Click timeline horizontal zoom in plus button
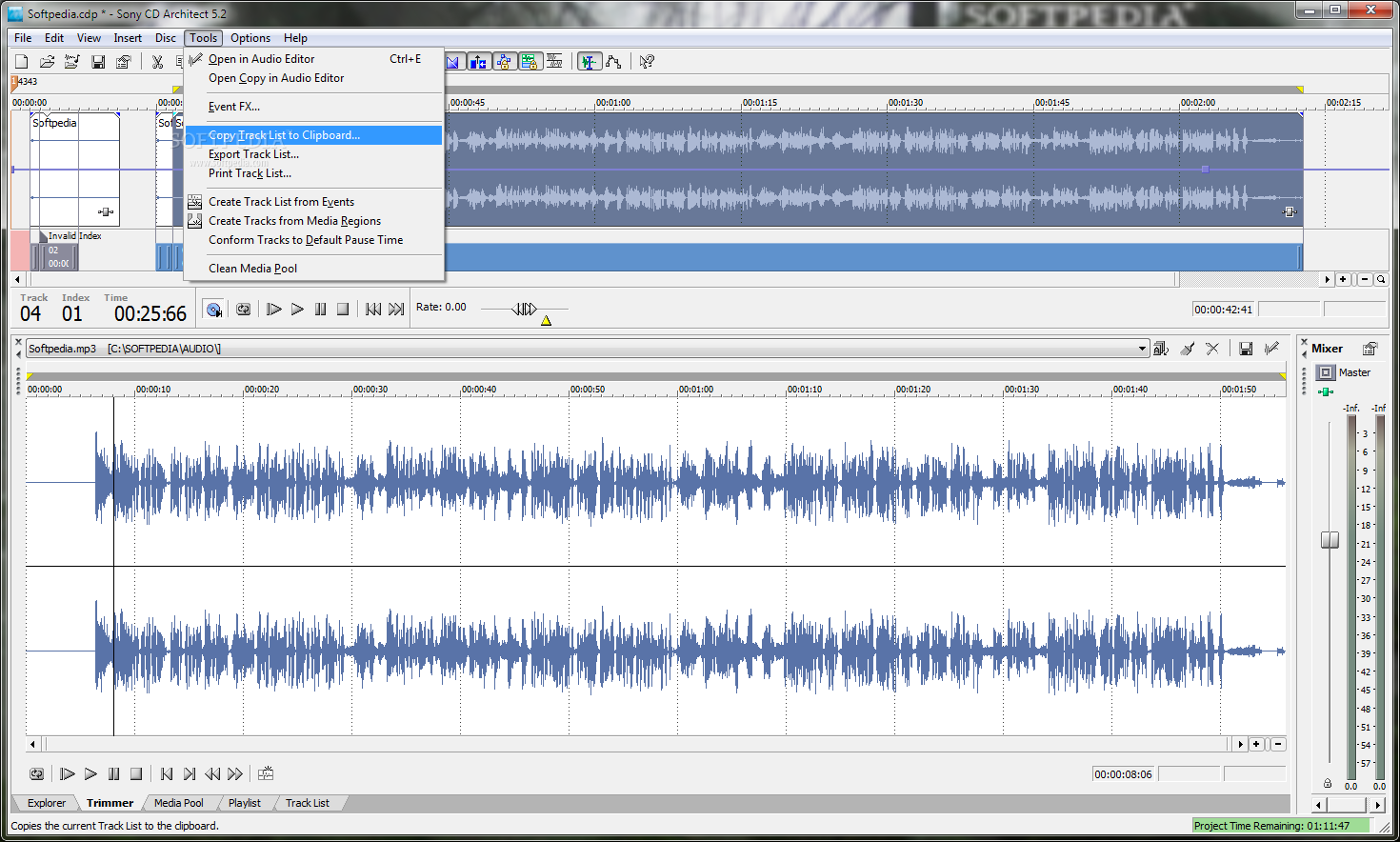The height and width of the screenshot is (842, 1400). pyautogui.click(x=1343, y=280)
